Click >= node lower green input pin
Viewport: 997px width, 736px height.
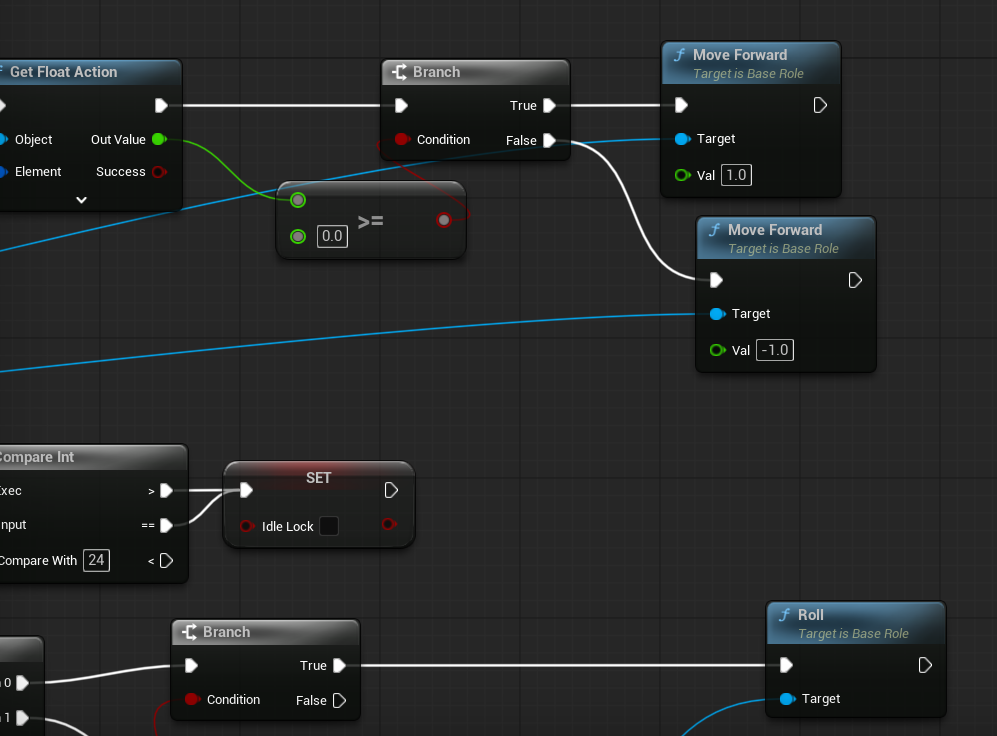coord(298,236)
